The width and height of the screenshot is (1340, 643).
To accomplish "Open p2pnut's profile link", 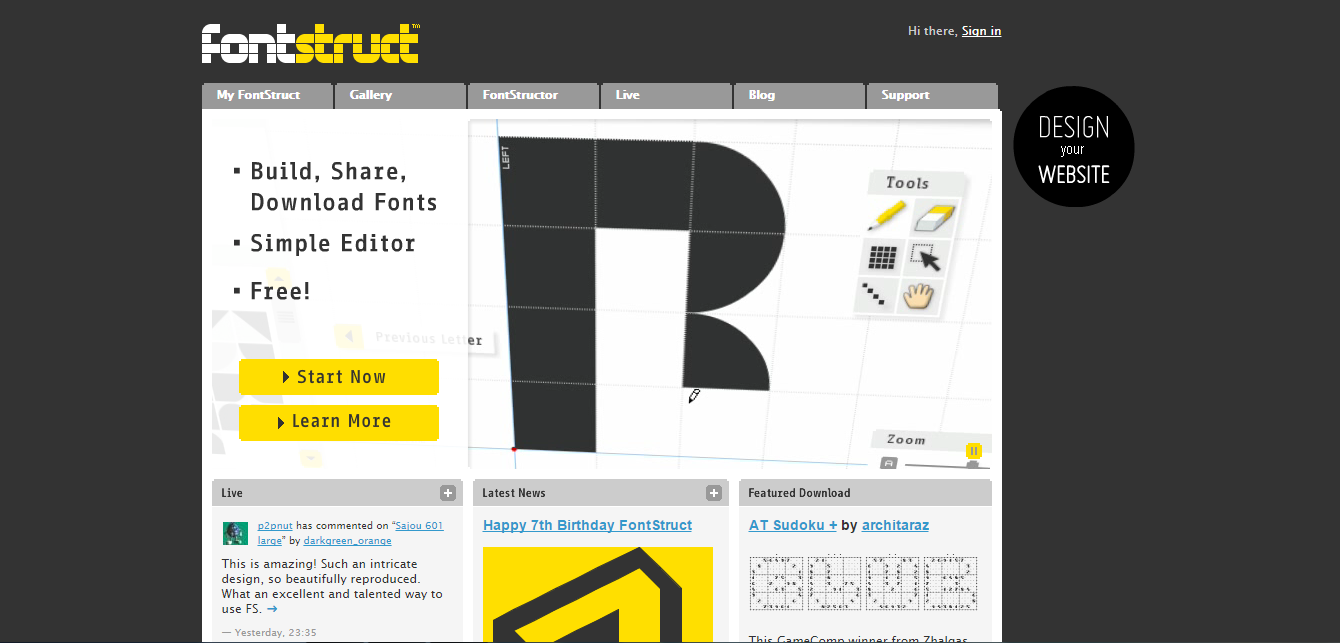I will [275, 525].
